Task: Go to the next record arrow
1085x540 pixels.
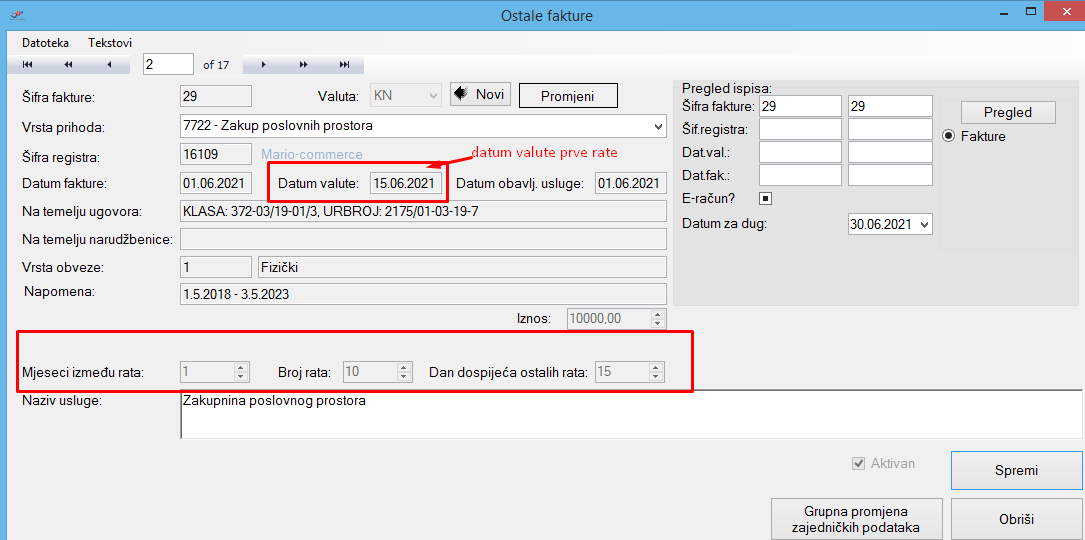Action: (x=263, y=65)
